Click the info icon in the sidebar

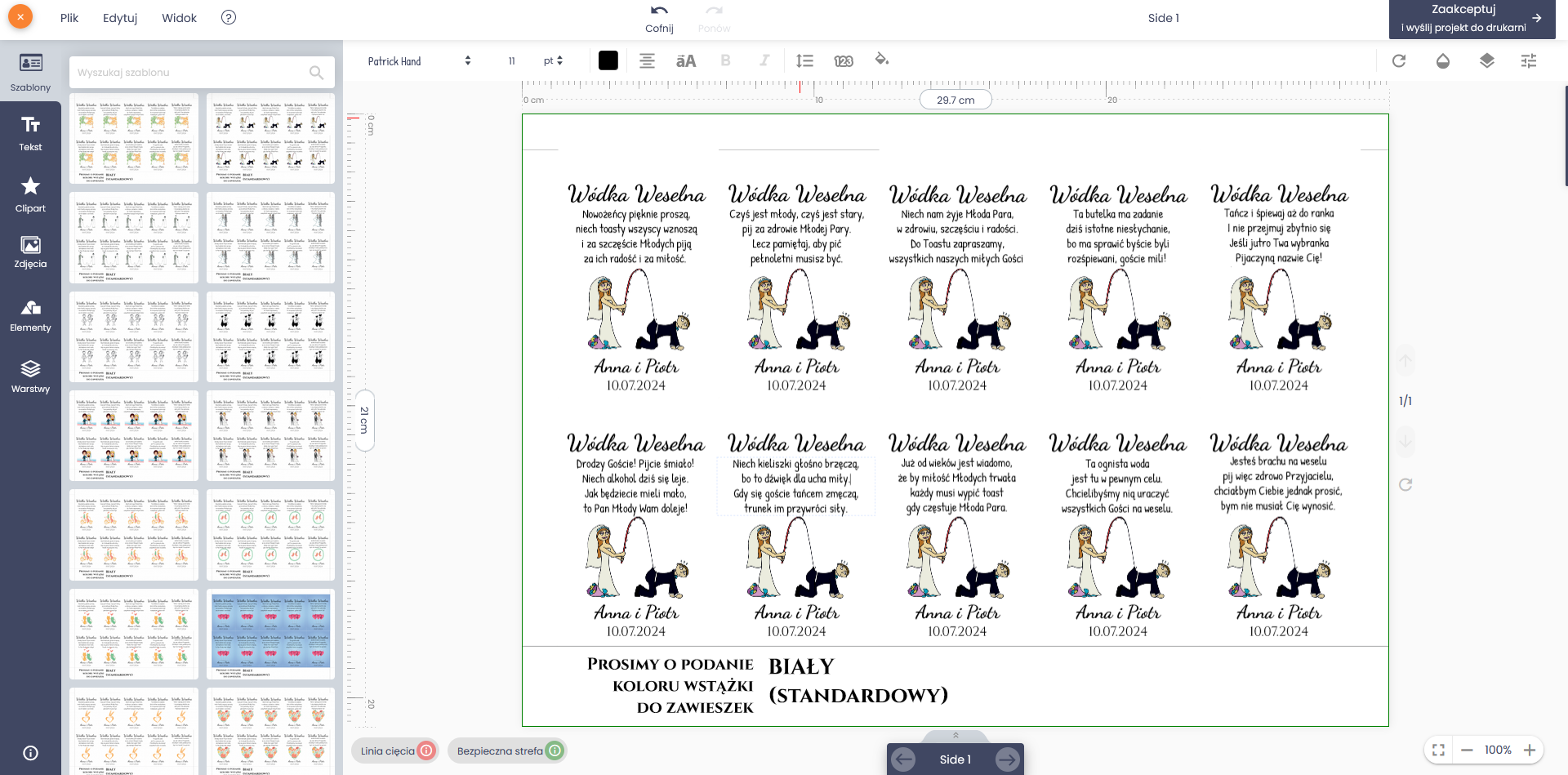[x=30, y=753]
